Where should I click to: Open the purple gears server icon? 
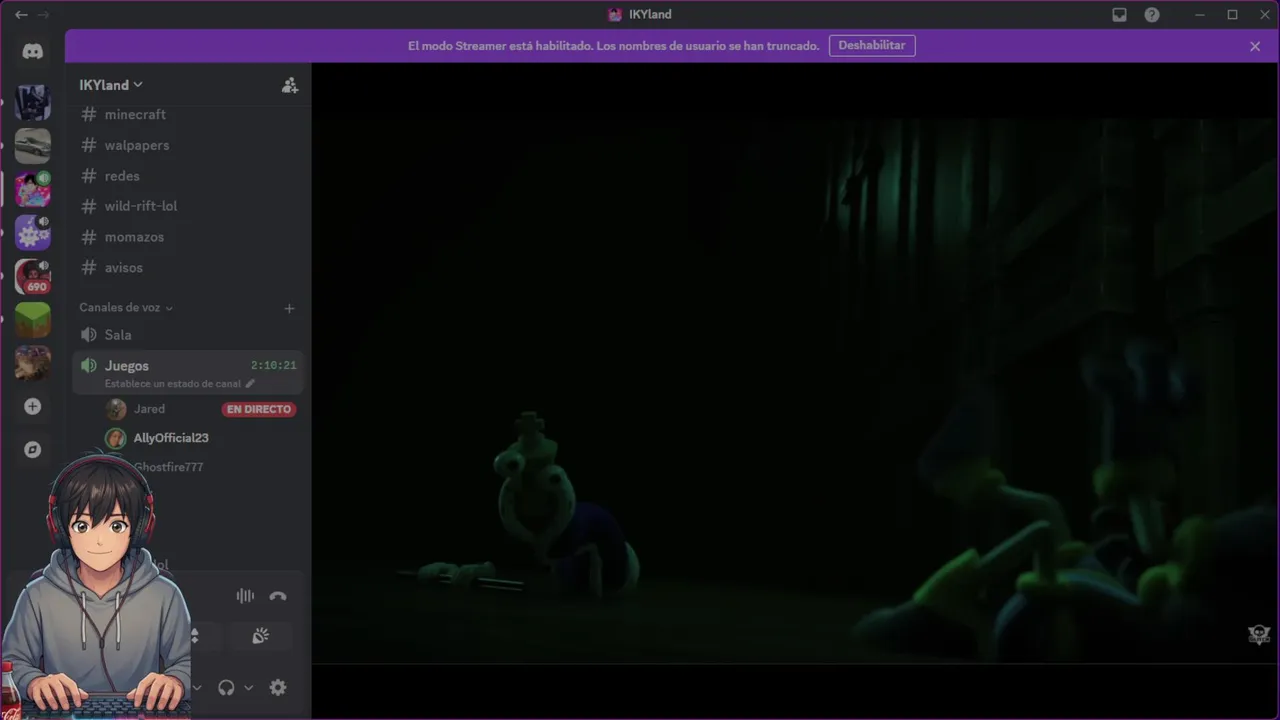(x=33, y=232)
